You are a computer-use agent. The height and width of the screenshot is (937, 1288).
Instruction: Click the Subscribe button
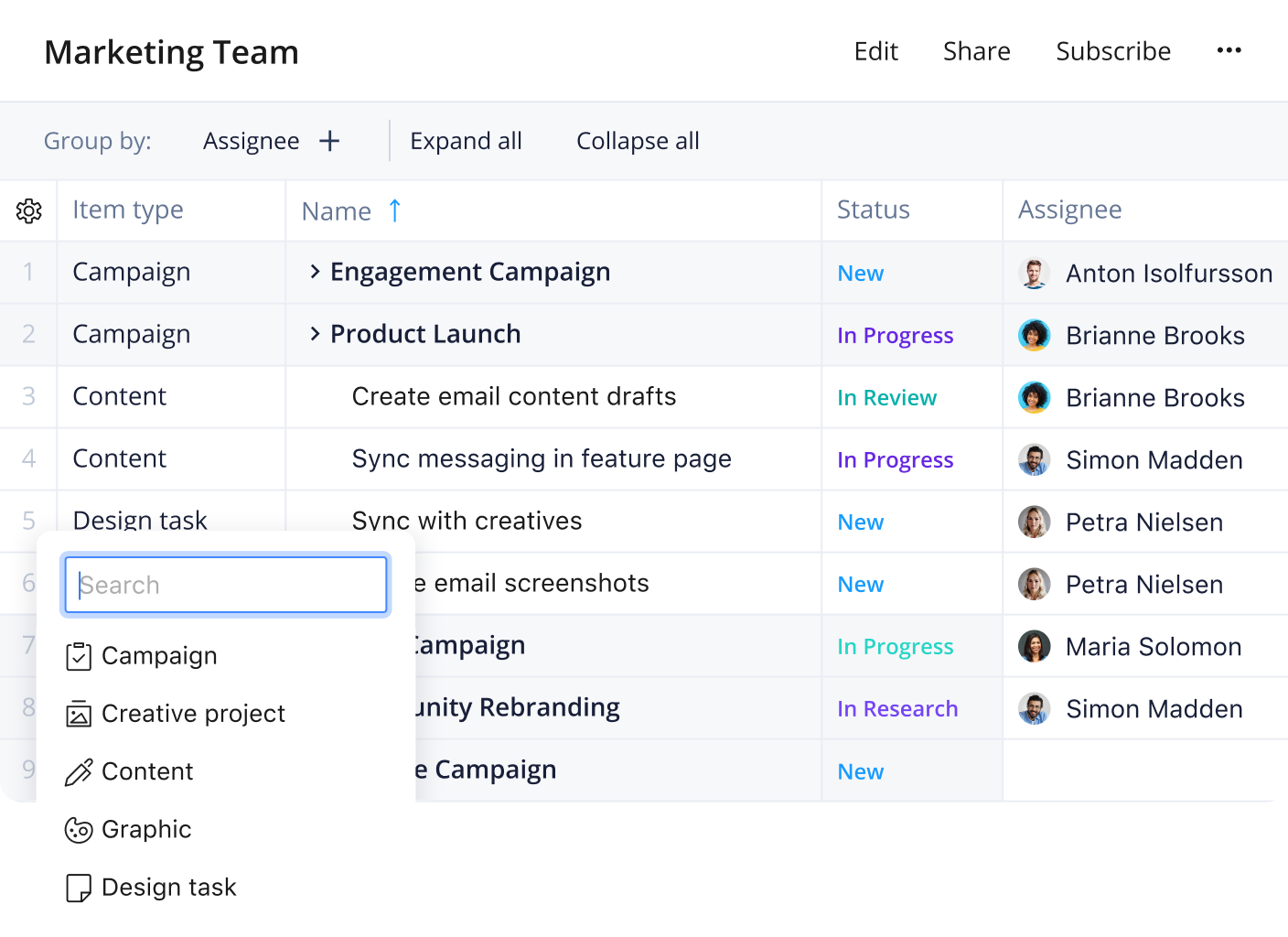[x=1113, y=51]
